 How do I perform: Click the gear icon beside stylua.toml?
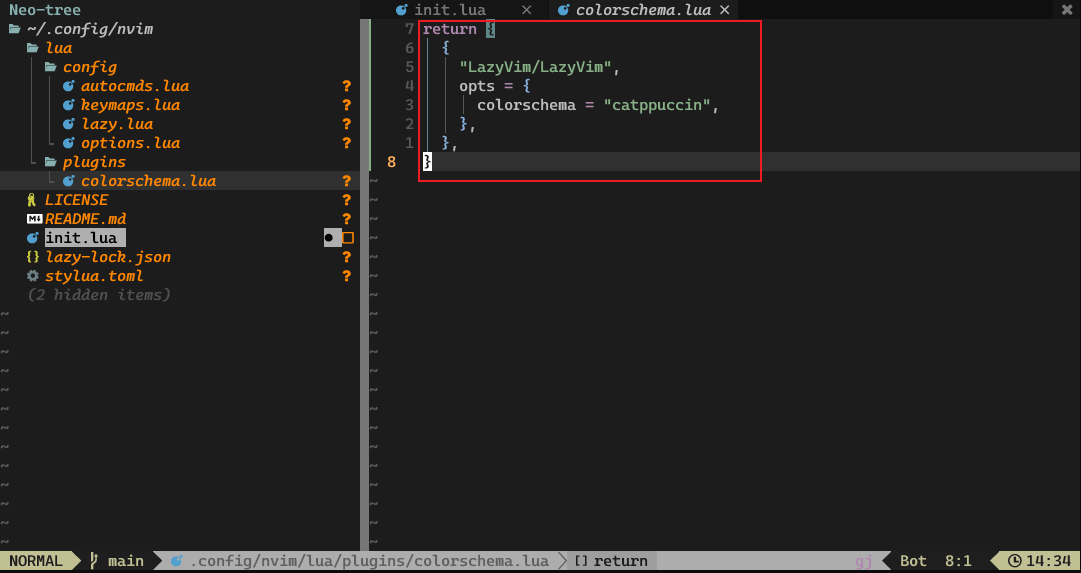pos(32,276)
